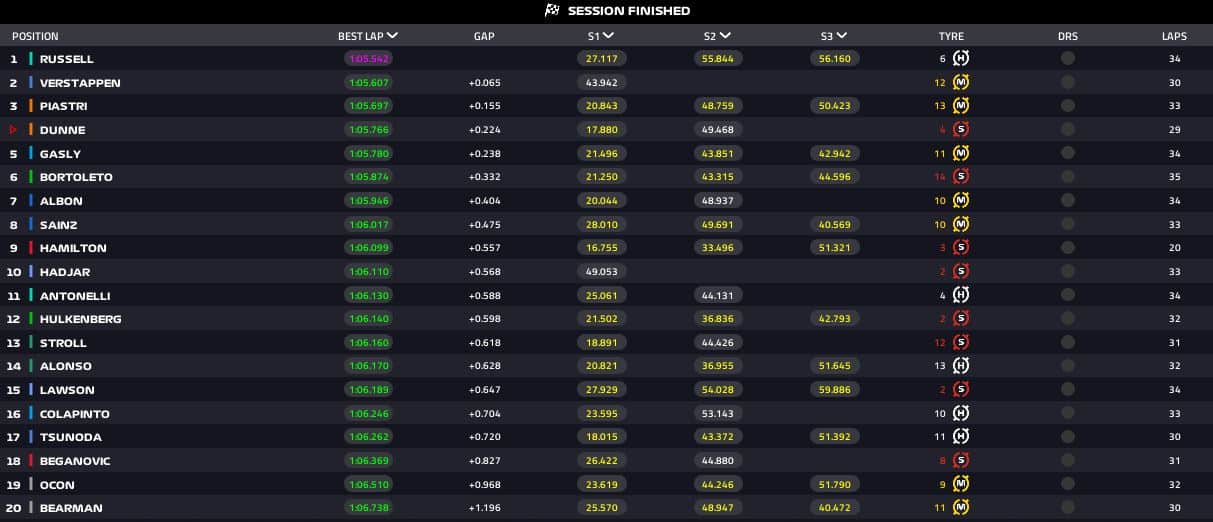Screen dimensions: 1213x522
Task: Click Hamilton's soft tyre icon
Action: click(961, 248)
